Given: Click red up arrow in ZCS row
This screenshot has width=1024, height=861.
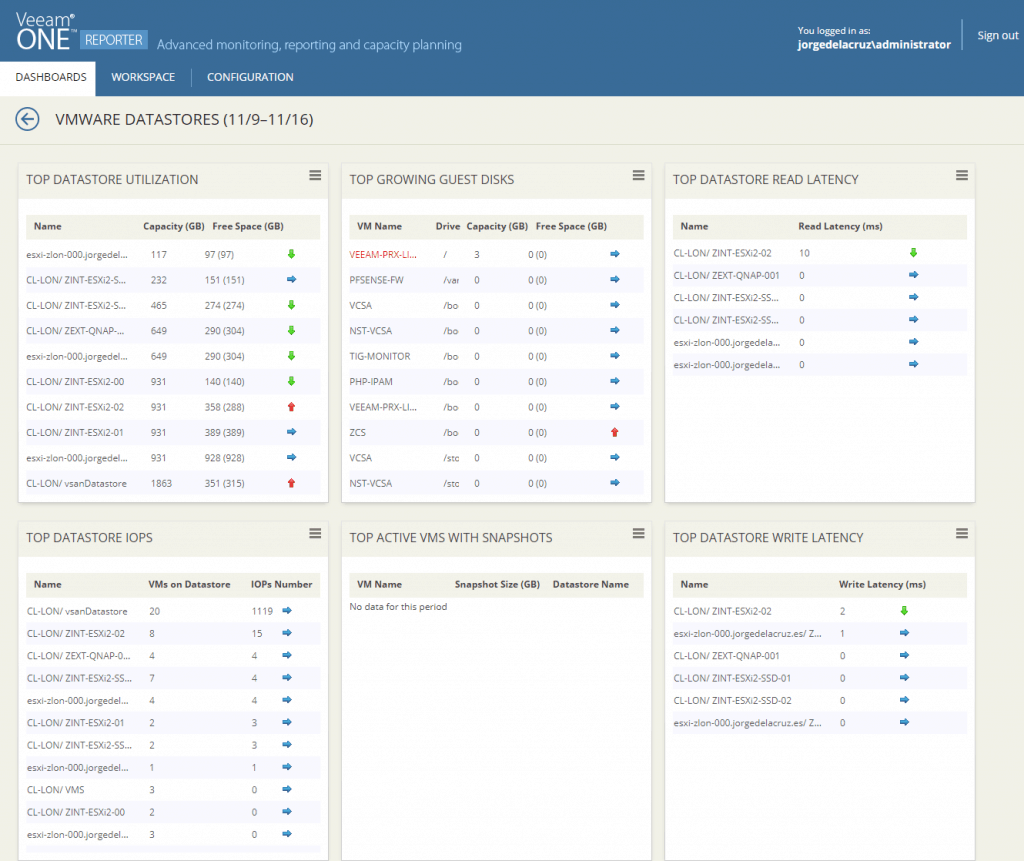Looking at the screenshot, I should point(615,432).
